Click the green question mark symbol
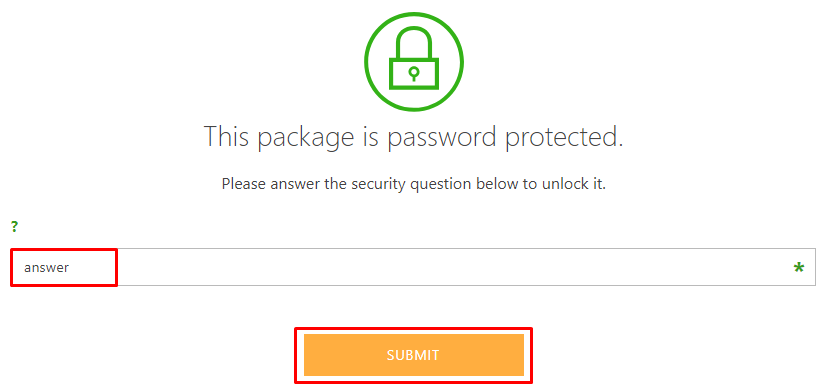The height and width of the screenshot is (391, 823). 15,227
